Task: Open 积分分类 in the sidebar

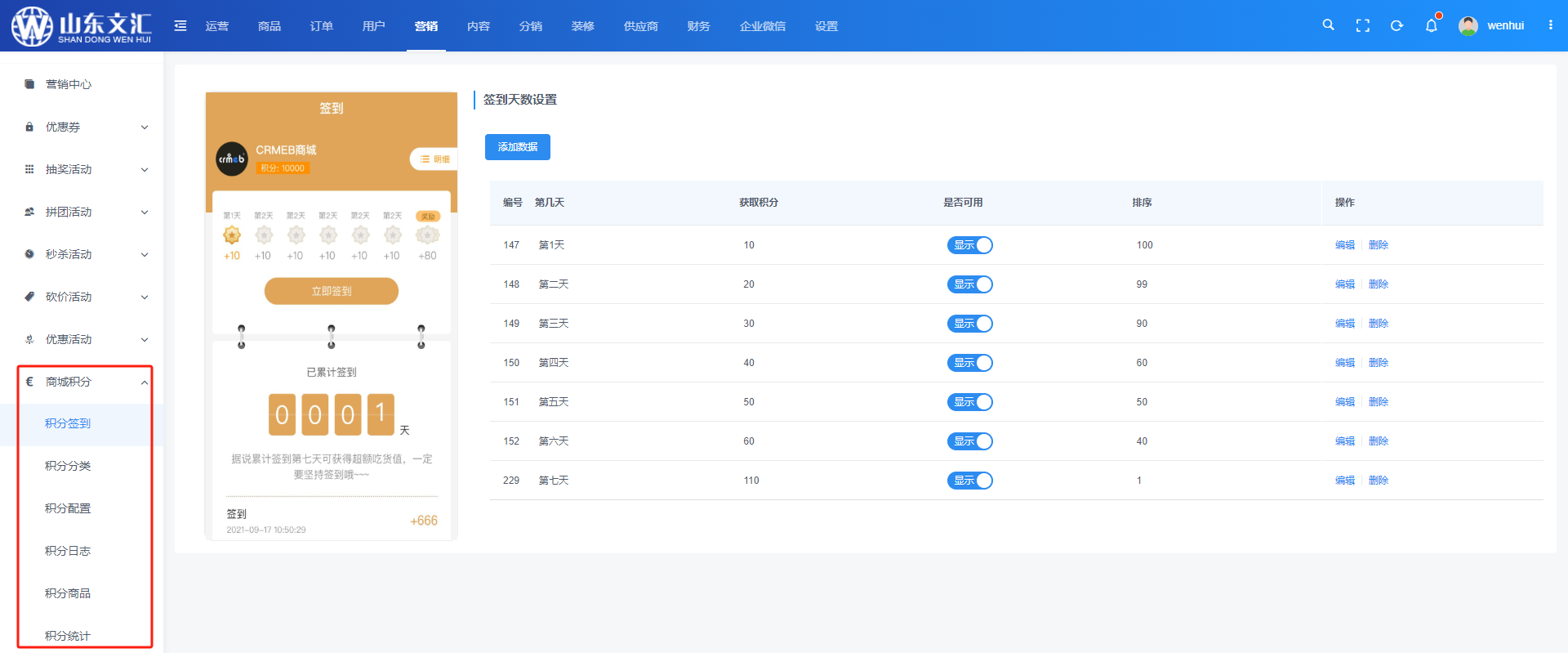Action: click(68, 466)
